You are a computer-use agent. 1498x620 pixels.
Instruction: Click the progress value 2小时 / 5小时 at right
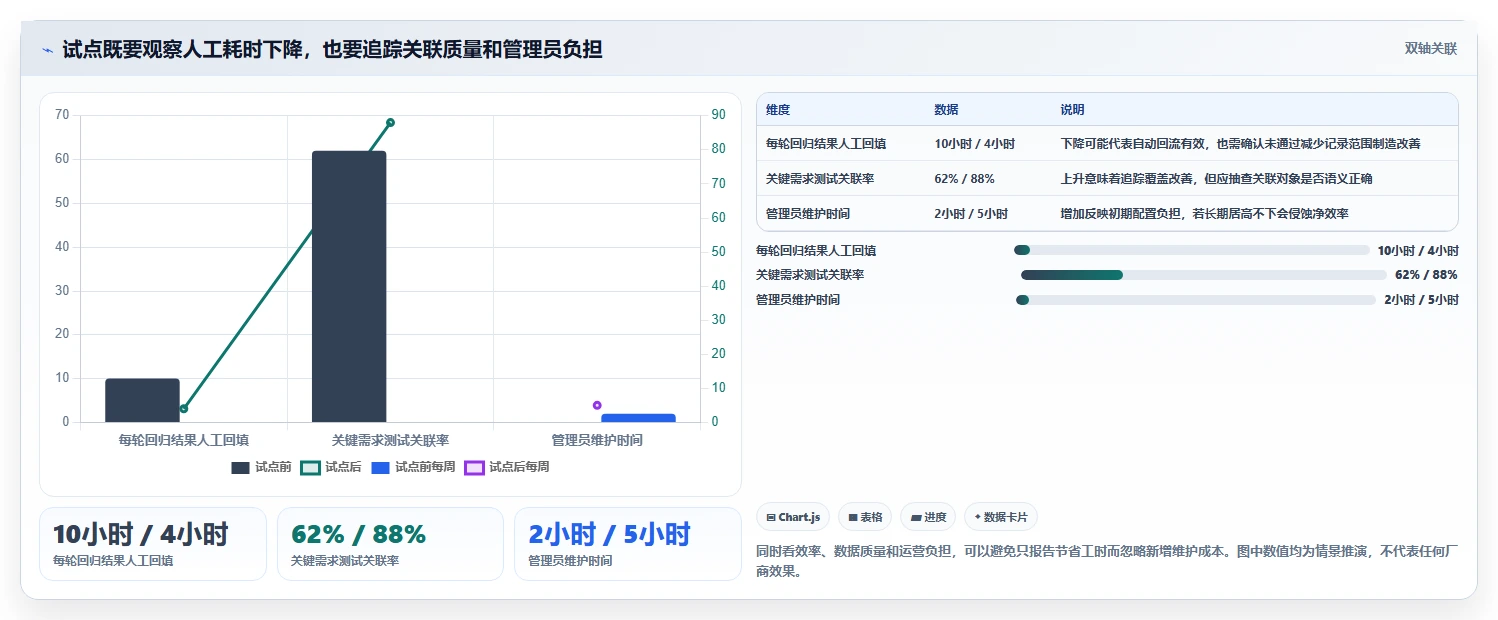pos(1421,300)
